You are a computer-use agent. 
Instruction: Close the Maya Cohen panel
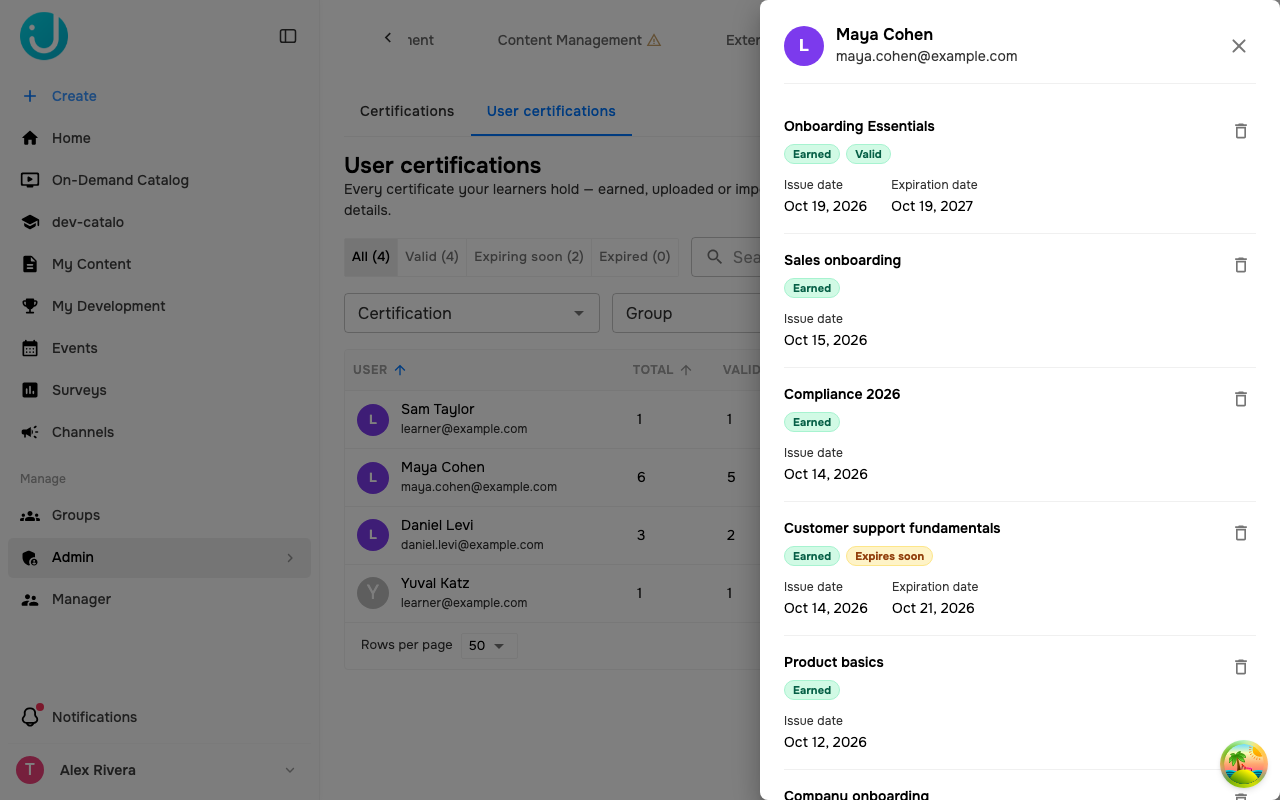click(x=1239, y=46)
